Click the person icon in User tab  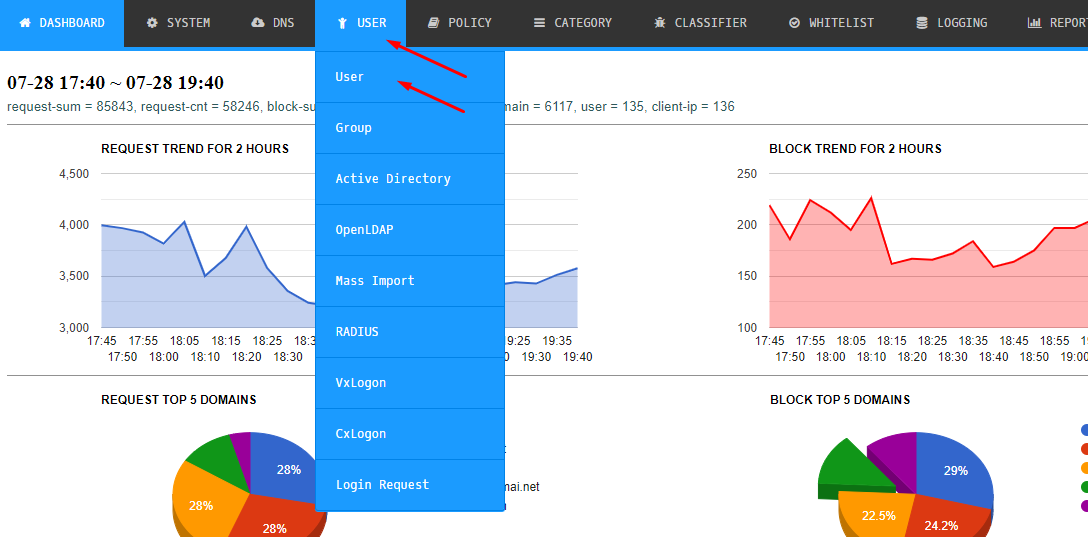point(341,23)
